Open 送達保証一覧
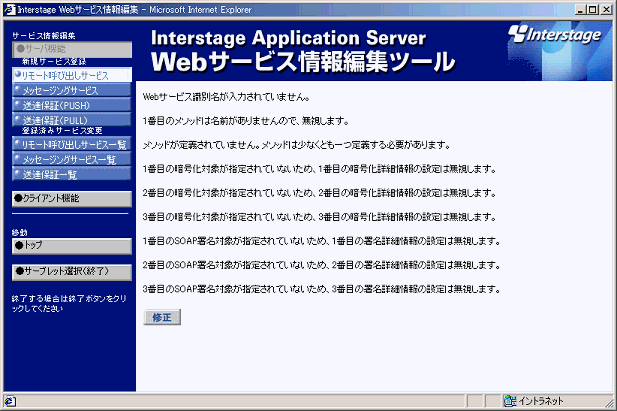This screenshot has height=411, width=617. pos(72,174)
